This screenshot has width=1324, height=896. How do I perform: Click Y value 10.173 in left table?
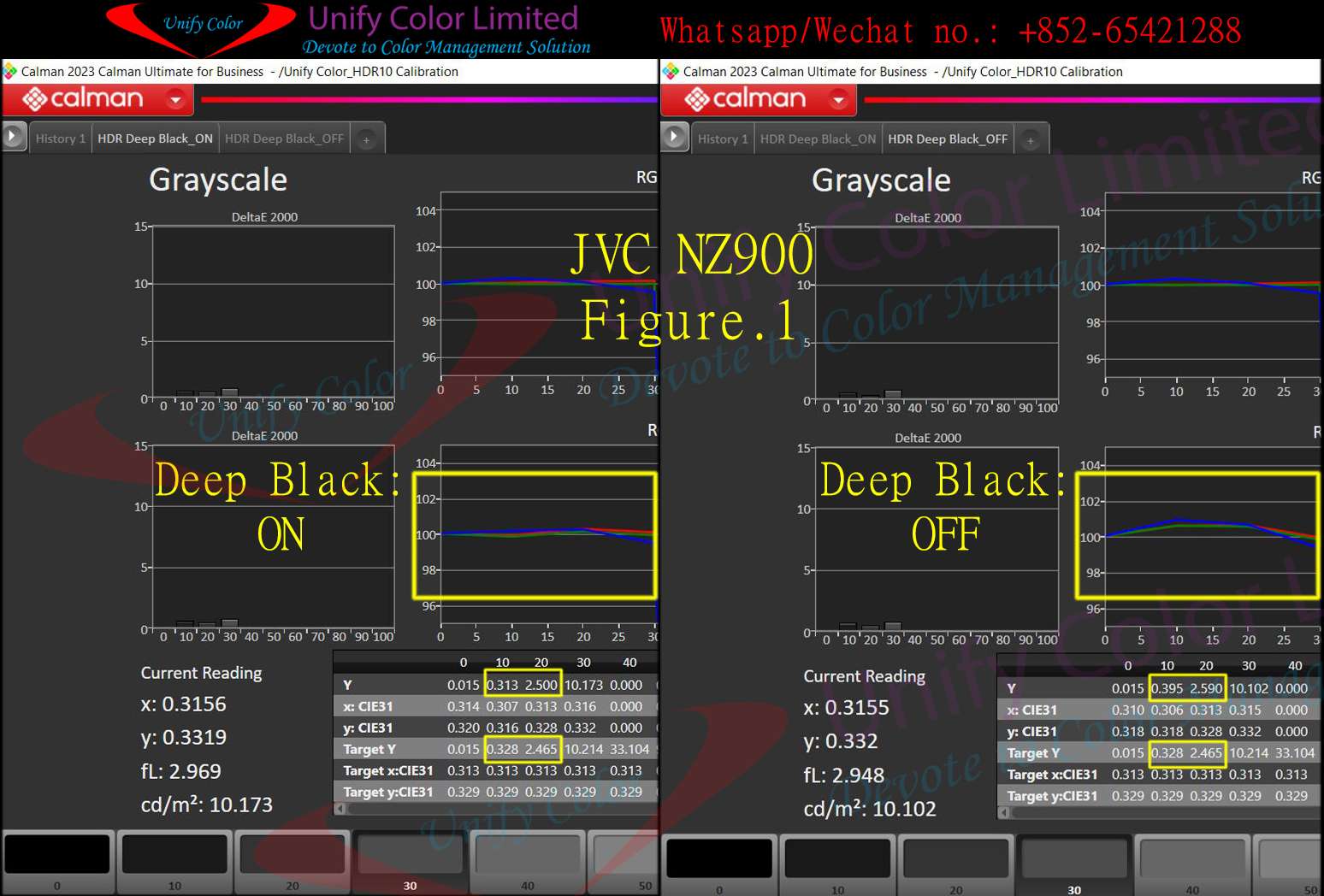583,685
